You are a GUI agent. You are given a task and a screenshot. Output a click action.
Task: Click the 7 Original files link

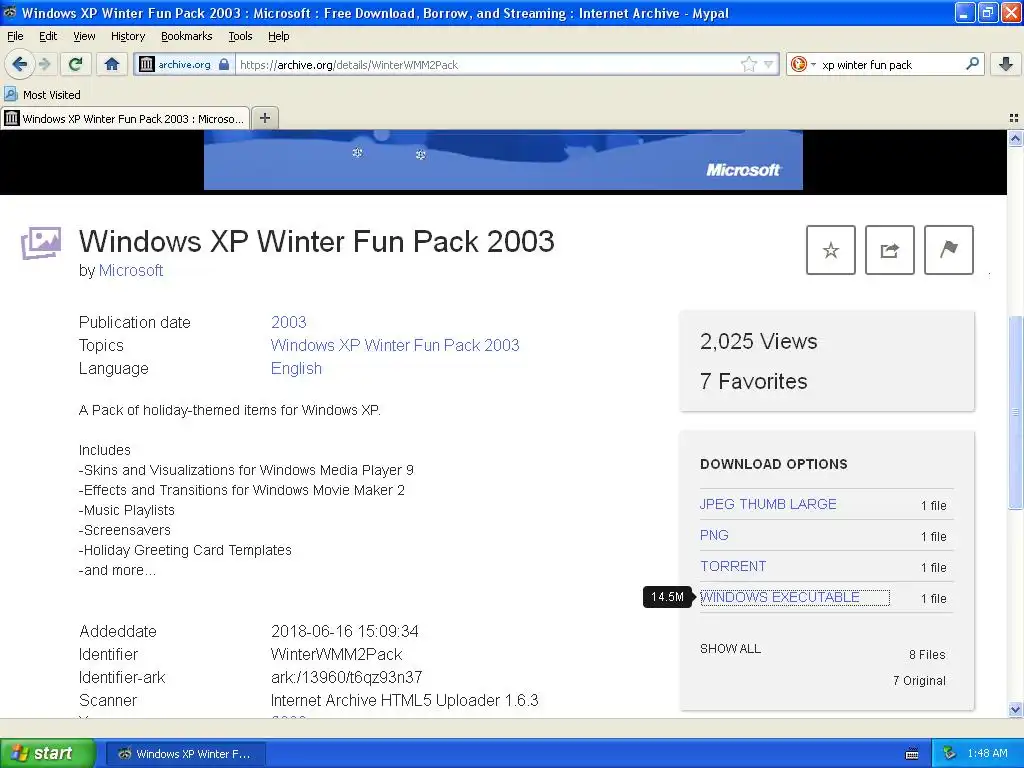point(919,680)
